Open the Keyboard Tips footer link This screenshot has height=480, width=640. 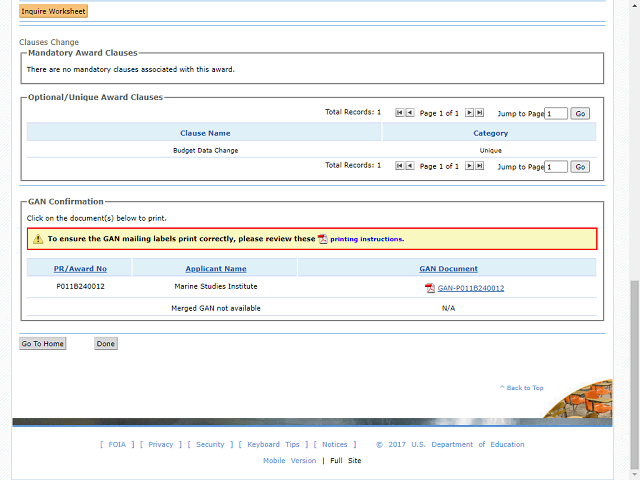click(273, 445)
